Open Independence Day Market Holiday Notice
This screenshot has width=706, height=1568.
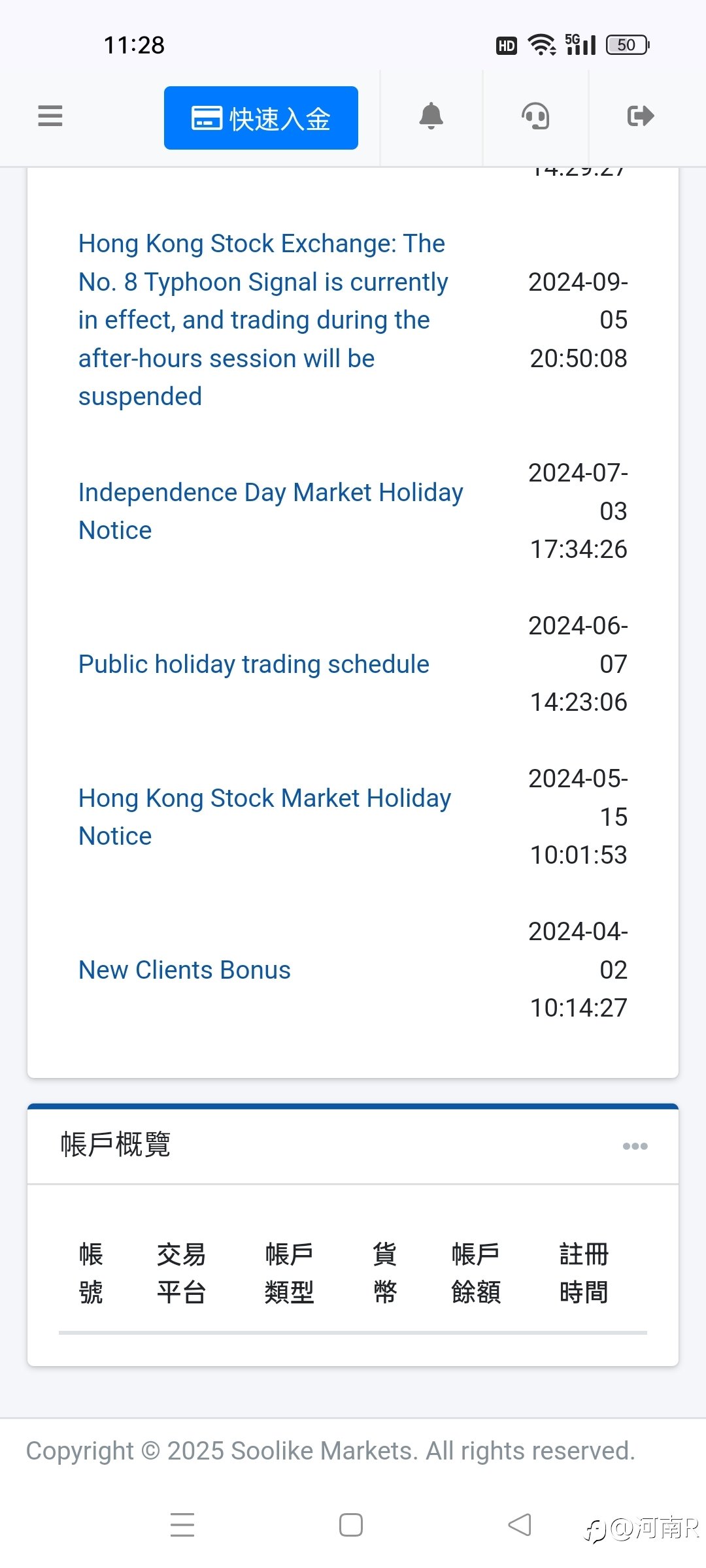(x=270, y=511)
